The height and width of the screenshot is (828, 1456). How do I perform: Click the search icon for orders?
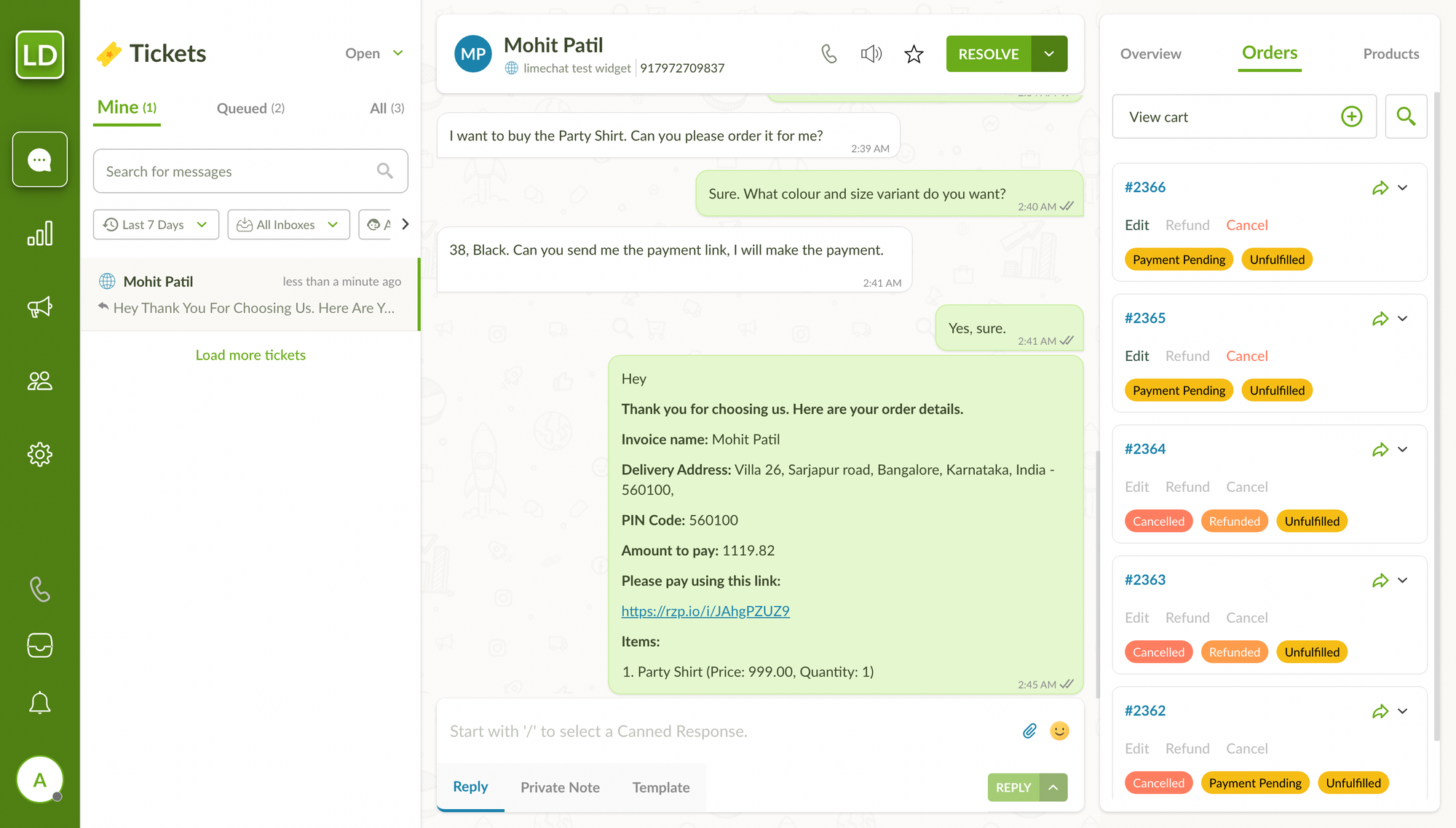pos(1406,116)
